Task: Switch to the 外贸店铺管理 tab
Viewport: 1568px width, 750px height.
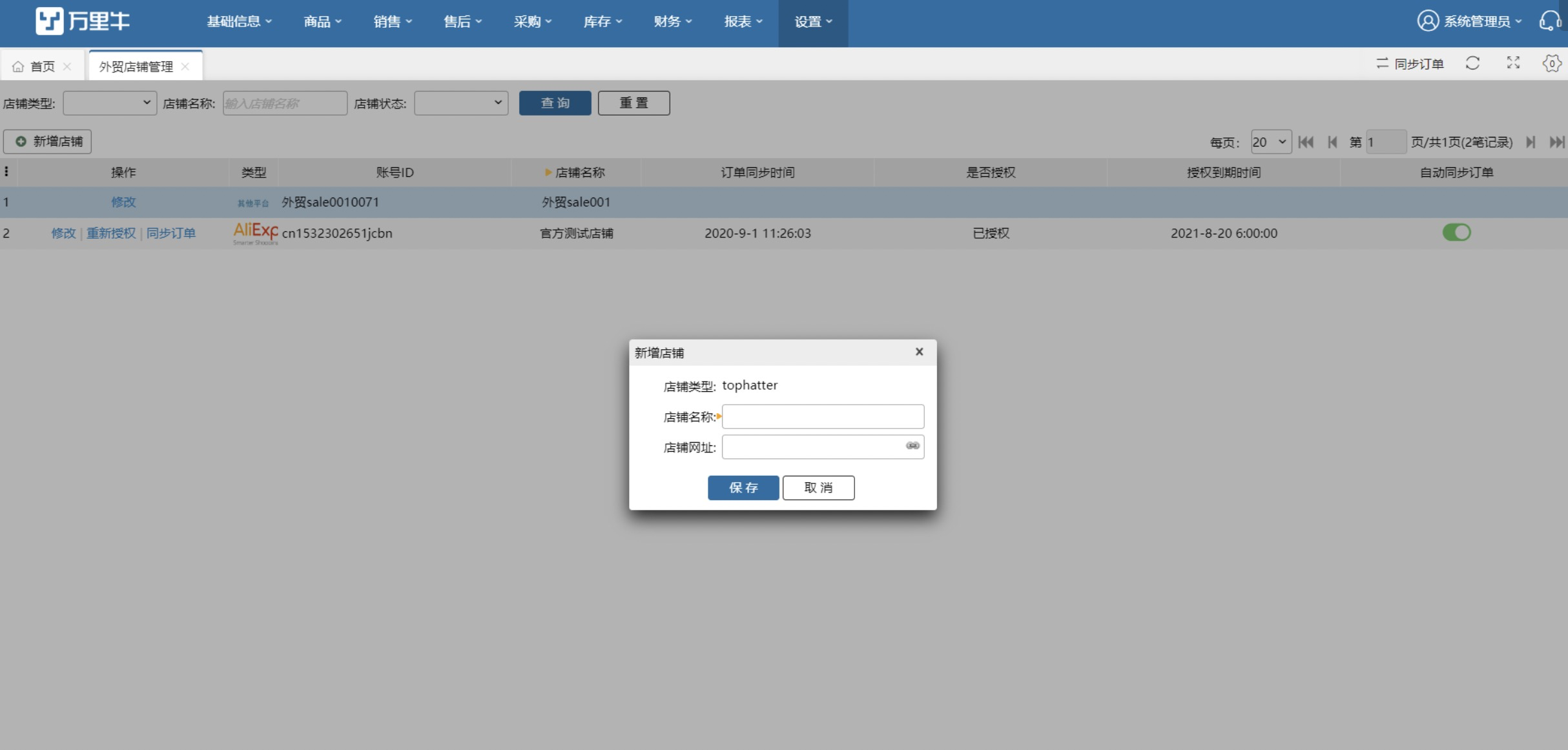Action: pyautogui.click(x=146, y=66)
